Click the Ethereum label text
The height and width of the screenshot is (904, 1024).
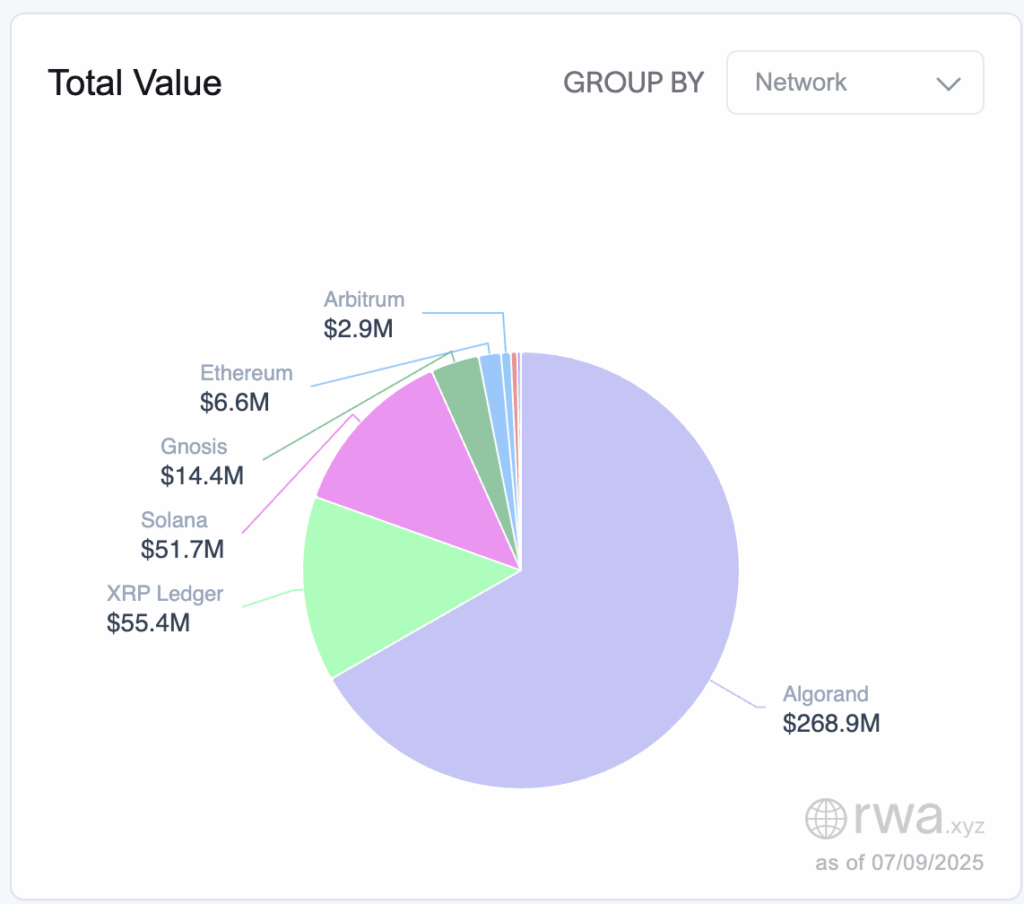coord(246,373)
